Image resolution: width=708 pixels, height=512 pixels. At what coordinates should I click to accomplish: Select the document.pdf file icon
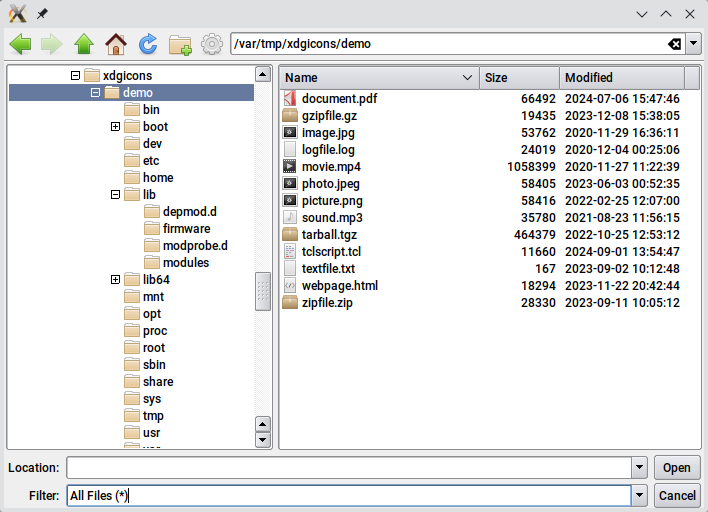[x=290, y=98]
